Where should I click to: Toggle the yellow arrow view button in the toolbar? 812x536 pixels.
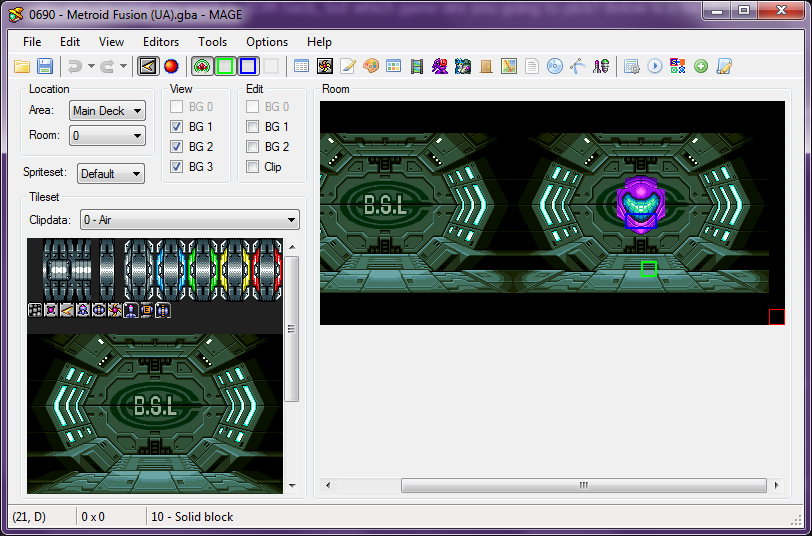148,66
